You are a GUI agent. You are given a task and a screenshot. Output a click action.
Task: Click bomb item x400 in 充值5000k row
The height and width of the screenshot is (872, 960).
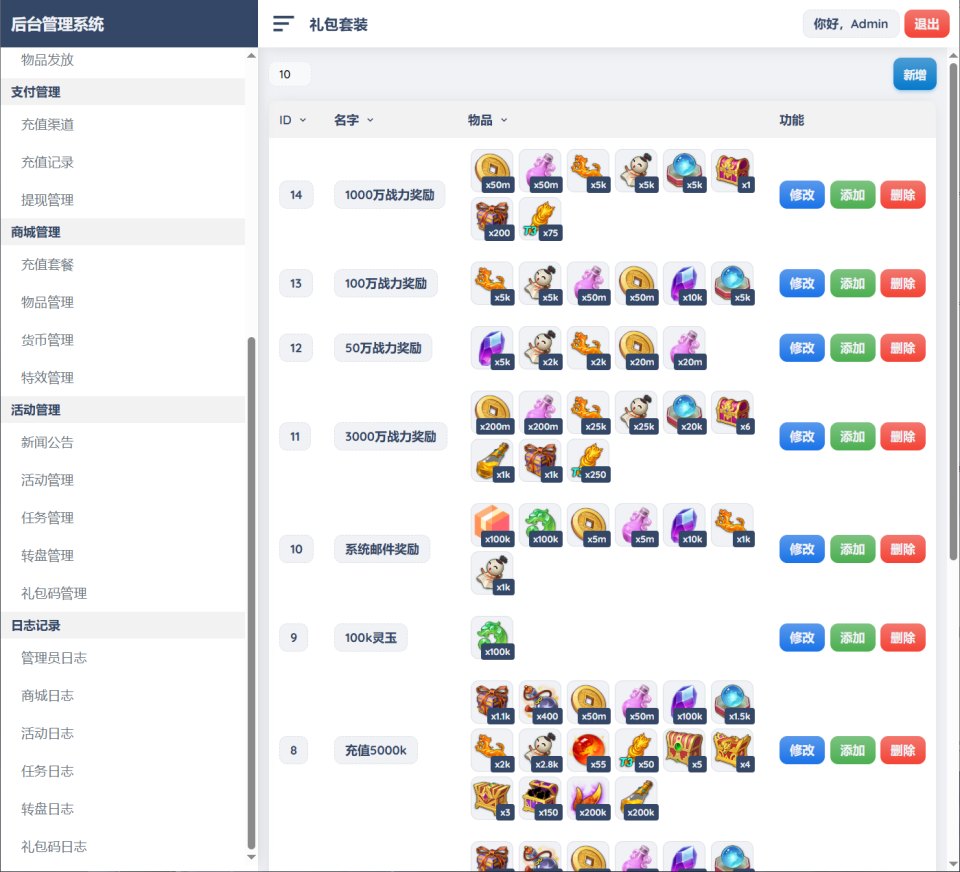(541, 702)
